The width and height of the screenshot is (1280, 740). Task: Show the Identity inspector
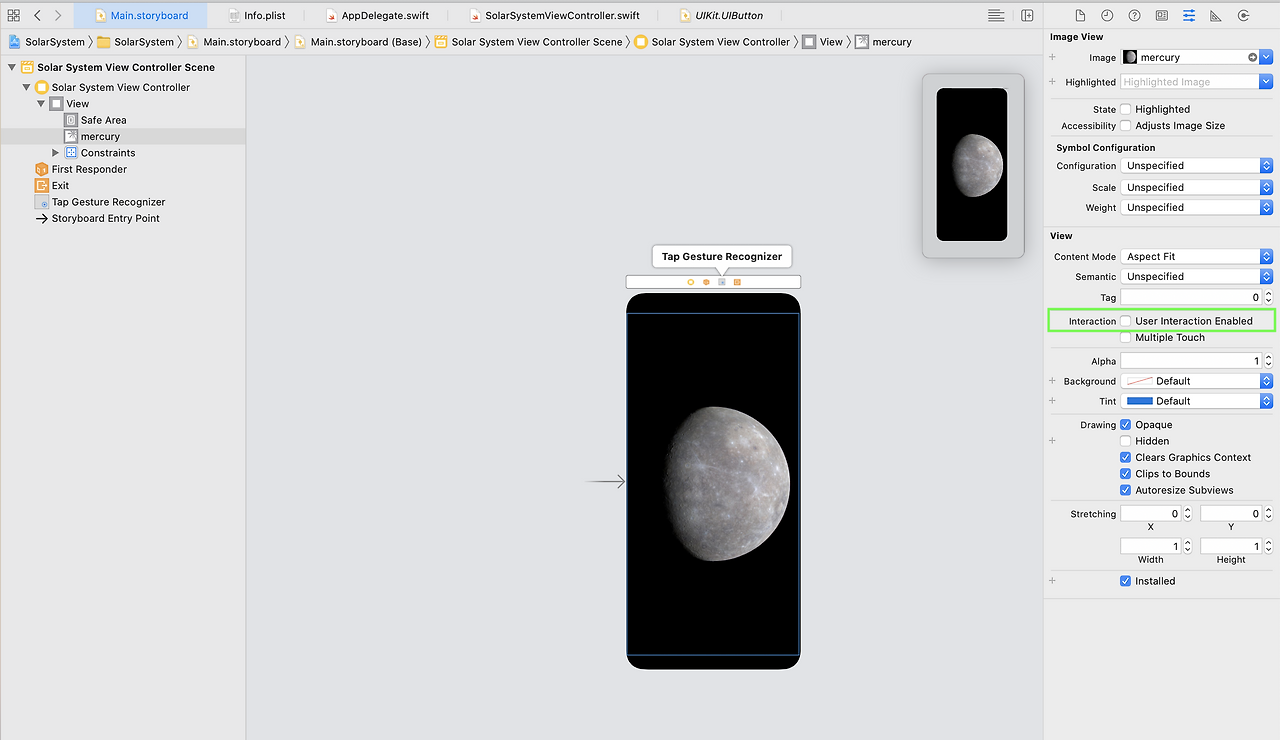[1161, 16]
